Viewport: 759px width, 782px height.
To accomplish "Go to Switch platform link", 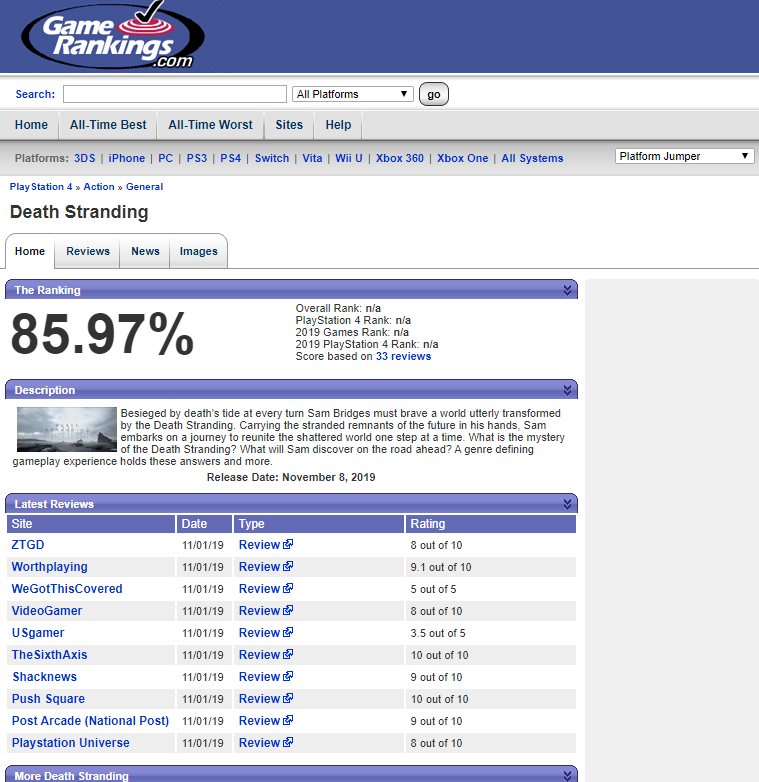I will pyautogui.click(x=272, y=158).
